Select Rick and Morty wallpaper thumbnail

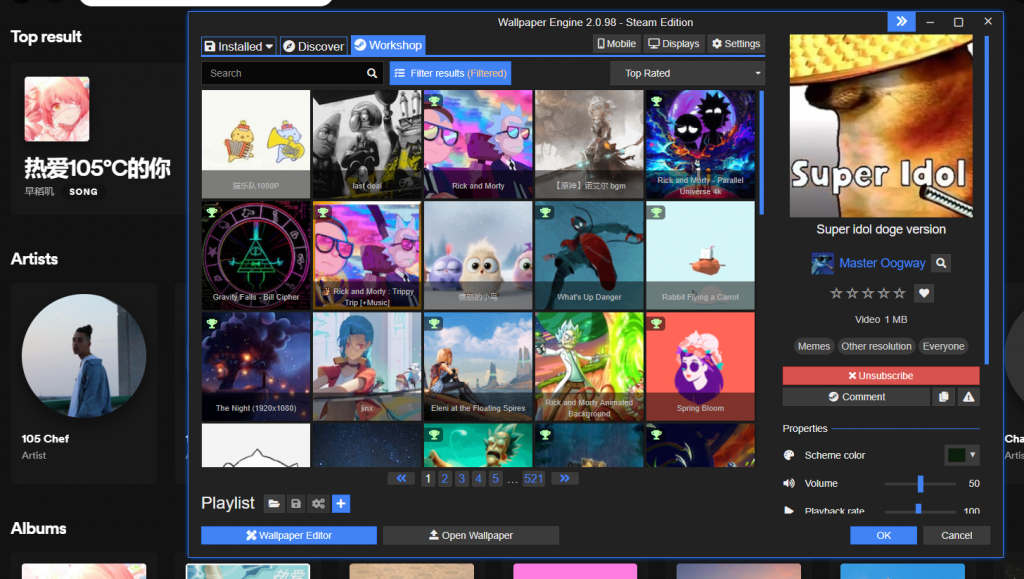pos(478,144)
